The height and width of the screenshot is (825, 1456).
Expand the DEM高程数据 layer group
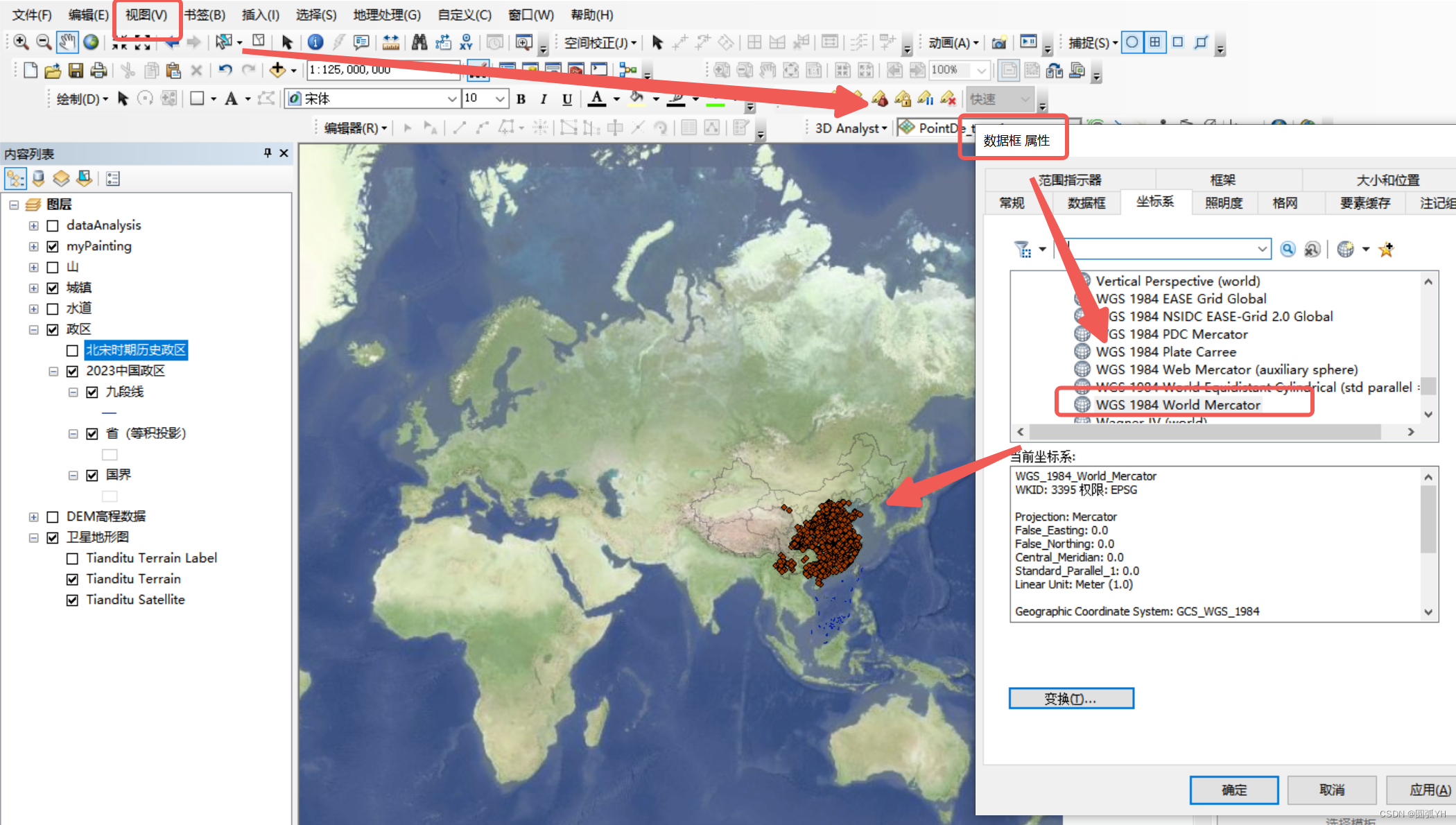(33, 516)
